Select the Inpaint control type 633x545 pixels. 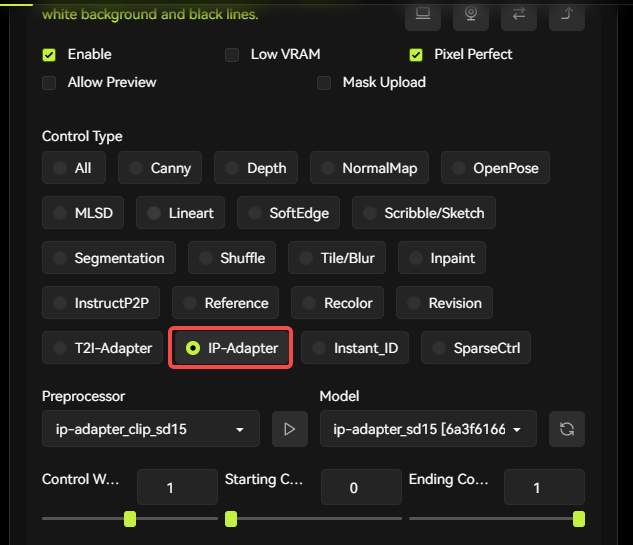(x=442, y=258)
